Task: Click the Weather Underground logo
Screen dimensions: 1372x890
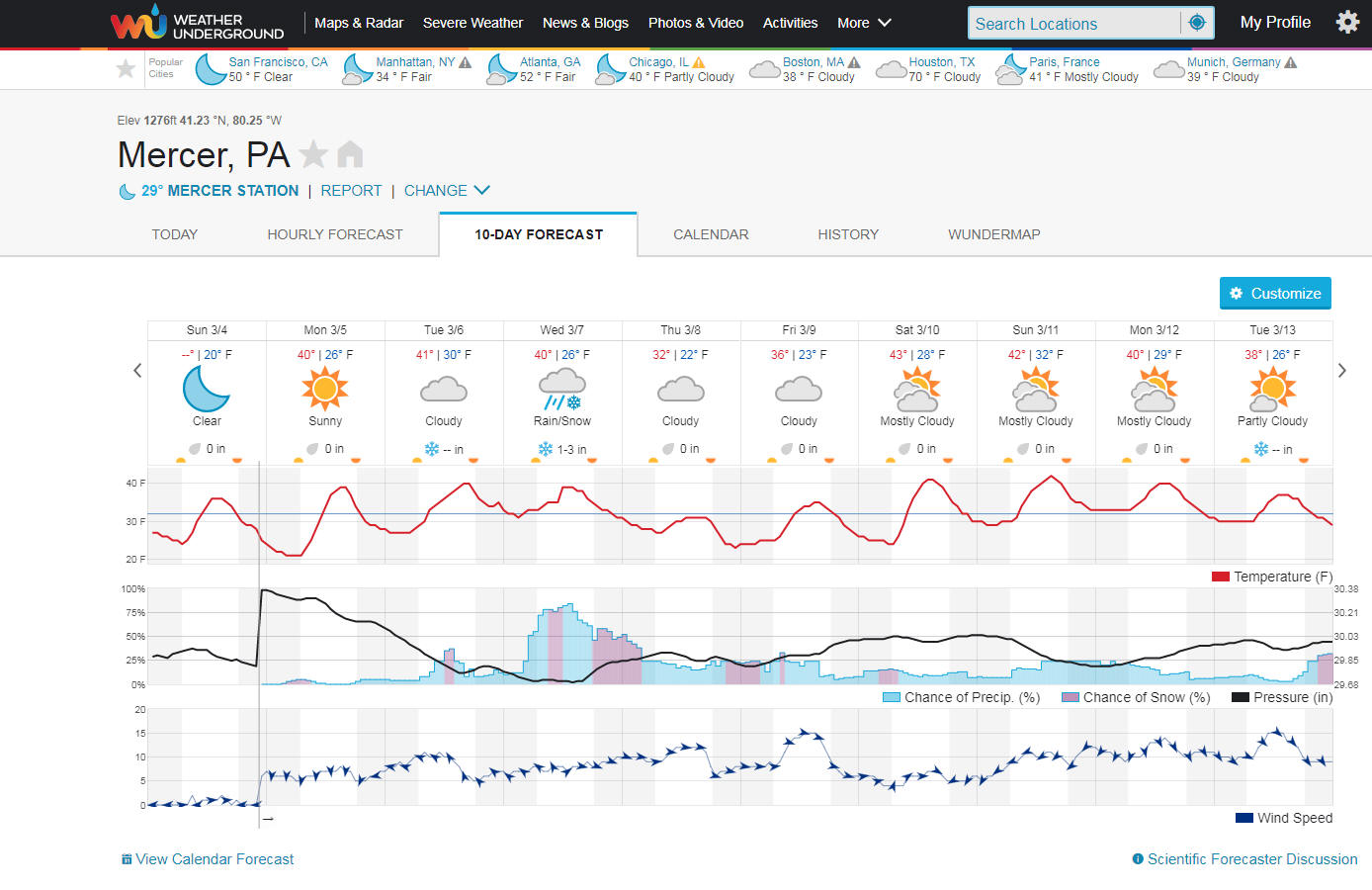Action: pyautogui.click(x=197, y=24)
